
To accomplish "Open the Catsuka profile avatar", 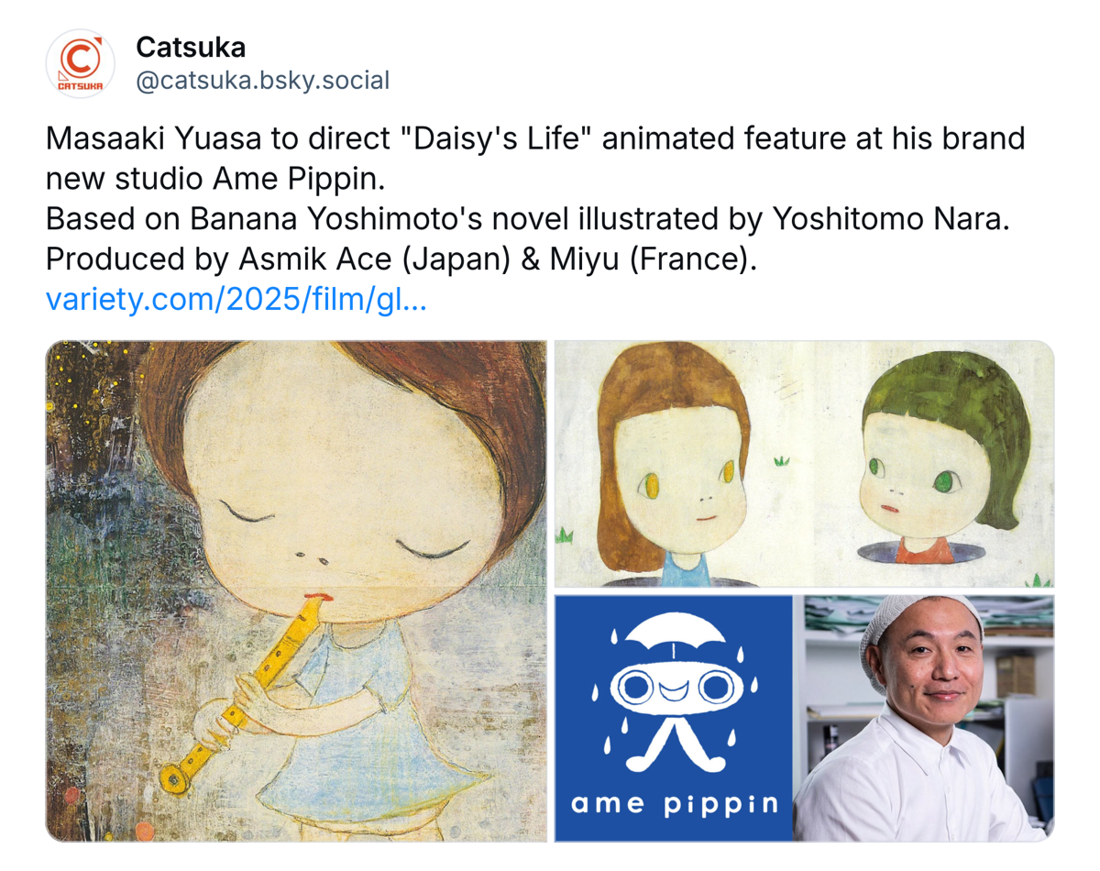I will 81,64.
